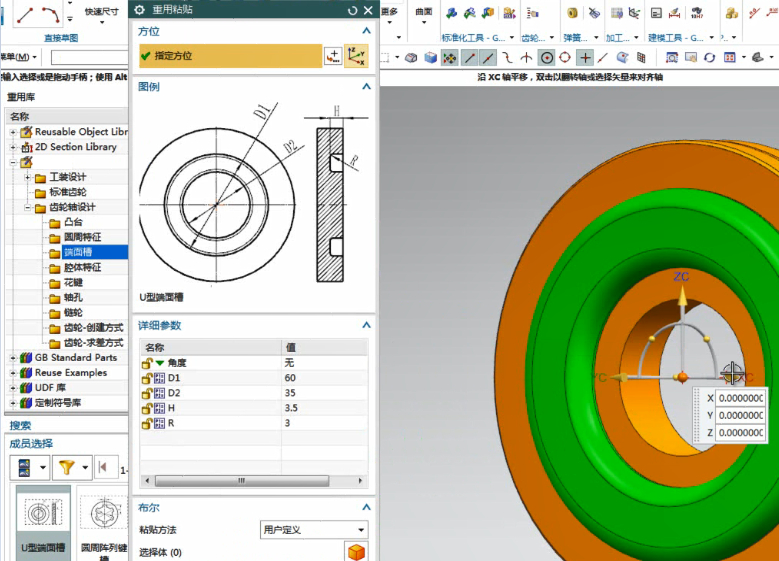This screenshot has height=561, width=779.
Task: Toggle the lock on the D2 parameter
Action: 147,393
